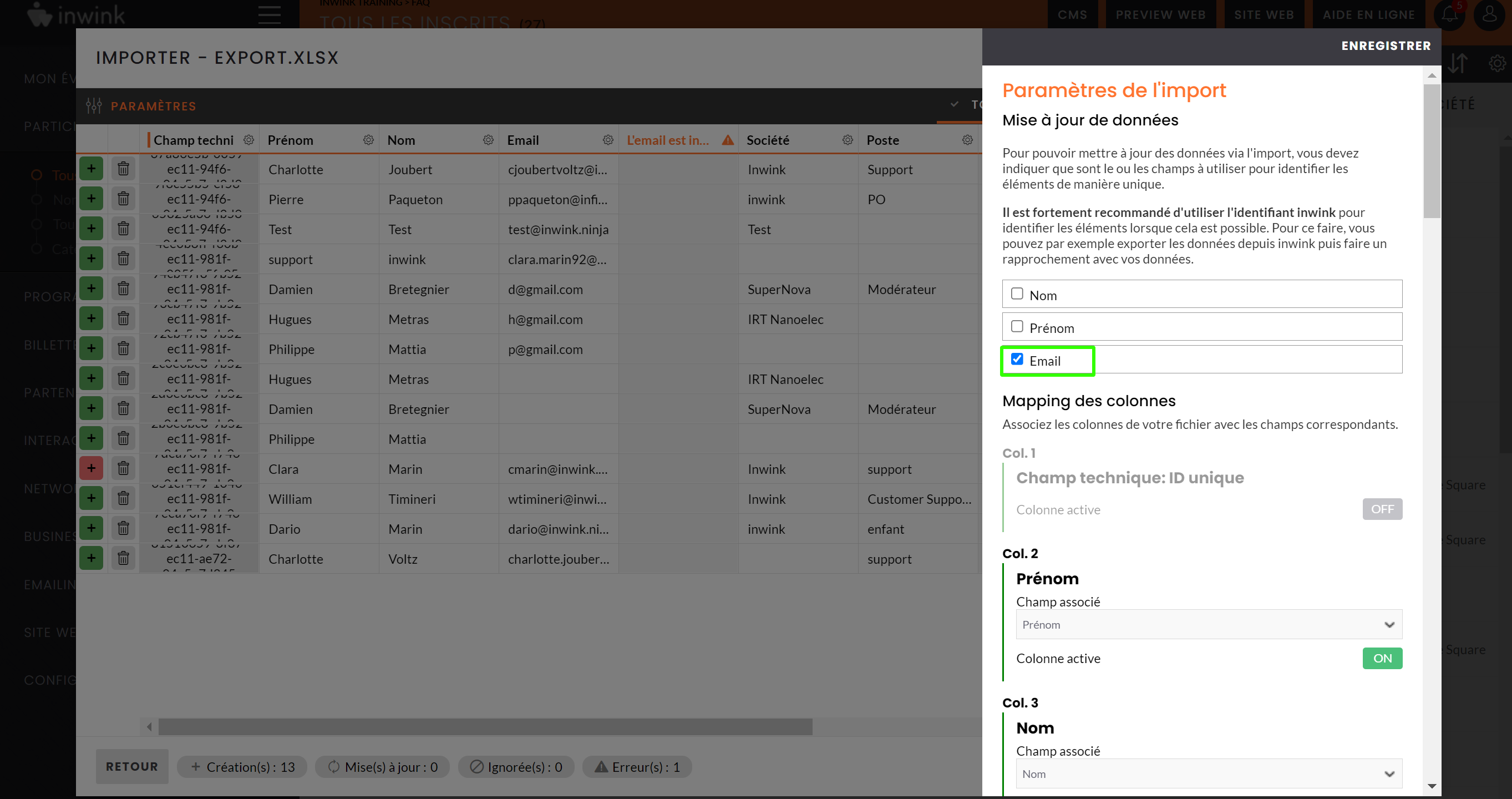Screen dimensions: 1512x799
Task: Click the red plus icon on Clara Marin row
Action: pos(91,468)
